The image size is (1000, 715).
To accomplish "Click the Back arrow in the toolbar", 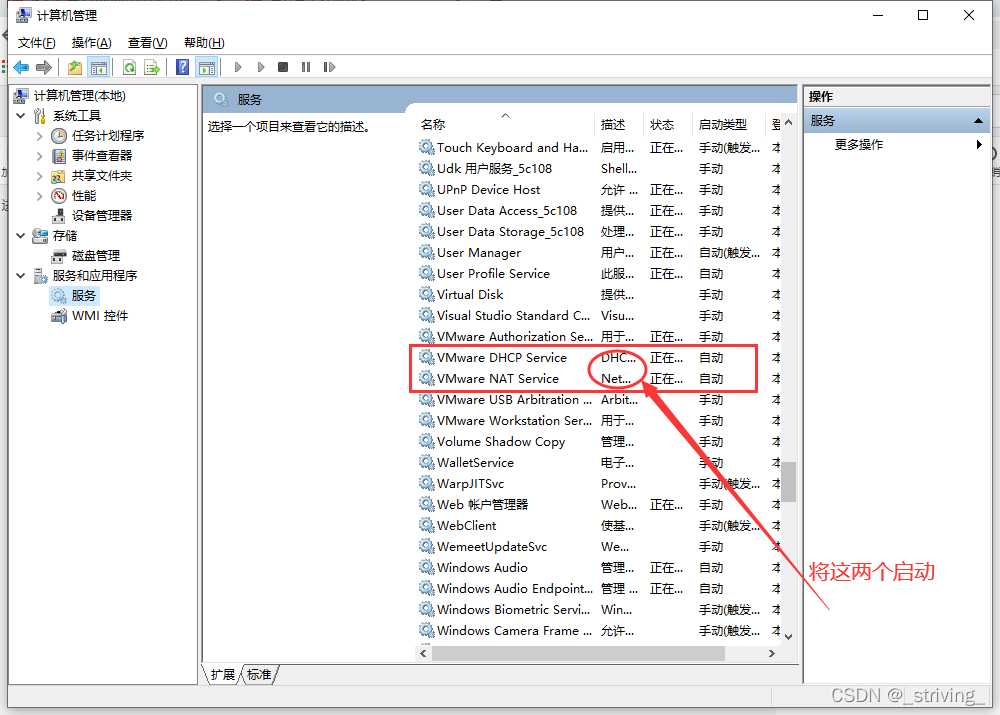I will (21, 67).
